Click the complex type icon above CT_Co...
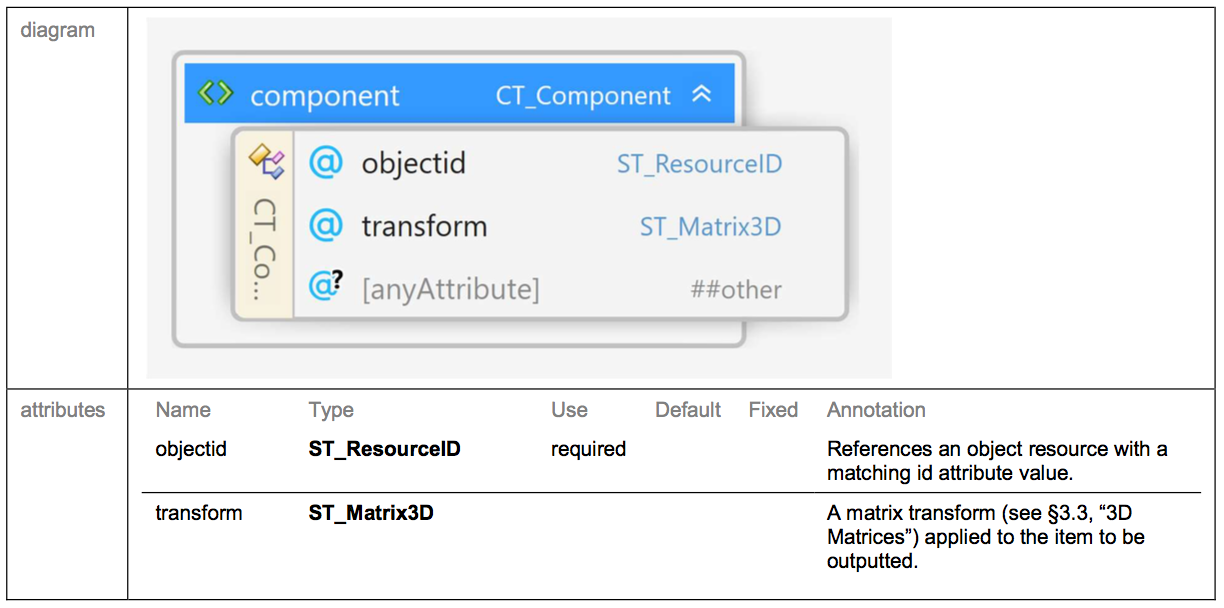Image resolution: width=1224 pixels, height=608 pixels. [x=266, y=159]
